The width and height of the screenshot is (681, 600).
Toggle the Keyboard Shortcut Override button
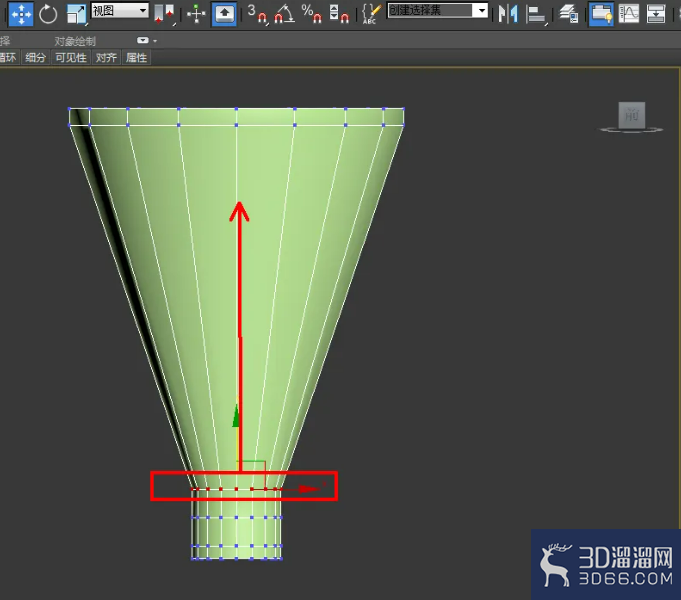[x=224, y=14]
